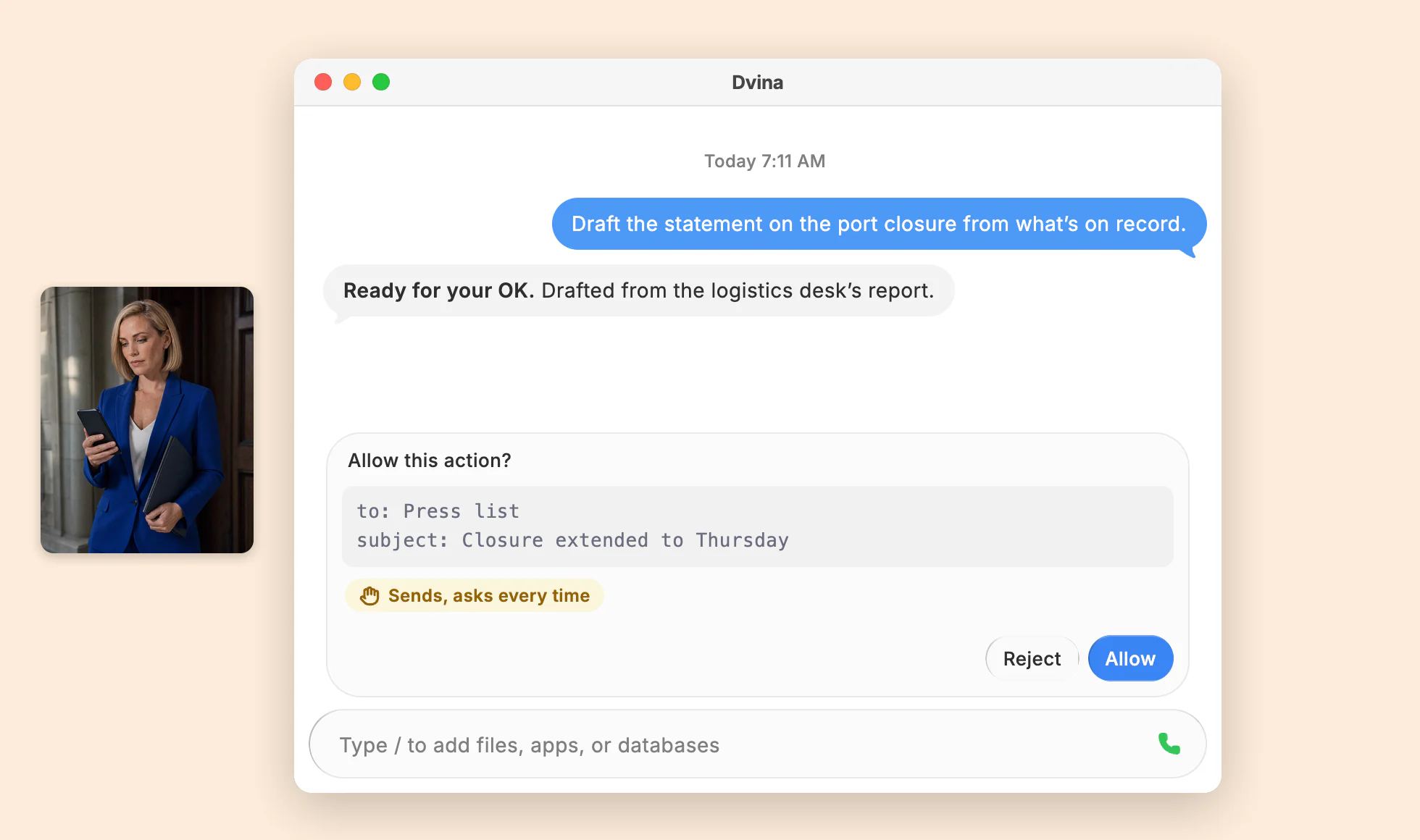Select the "Draft the statement" sent message
The image size is (1420, 840).
879,224
